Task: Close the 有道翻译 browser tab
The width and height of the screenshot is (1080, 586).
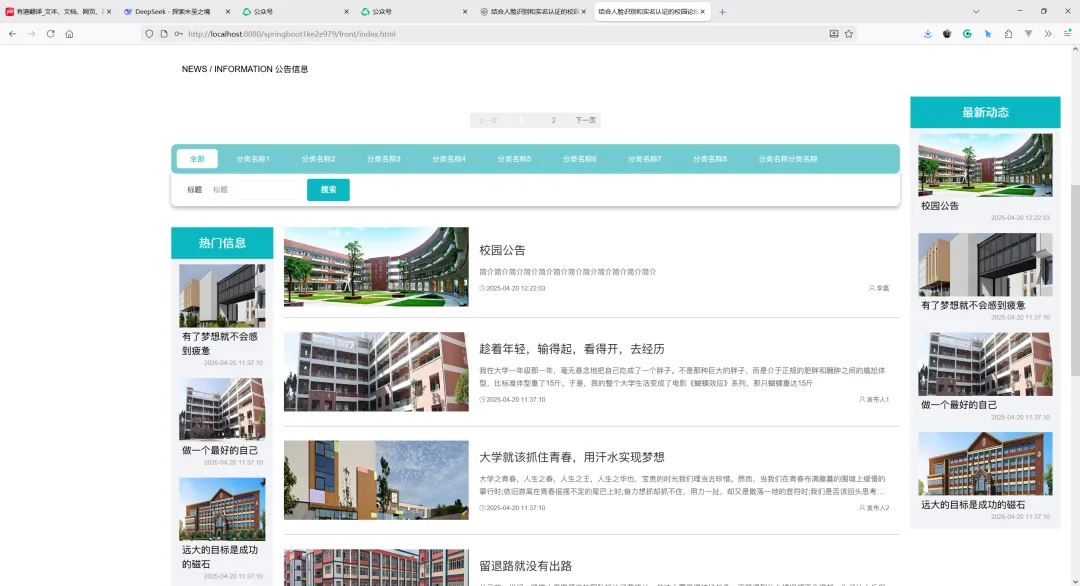Action: click(x=109, y=12)
